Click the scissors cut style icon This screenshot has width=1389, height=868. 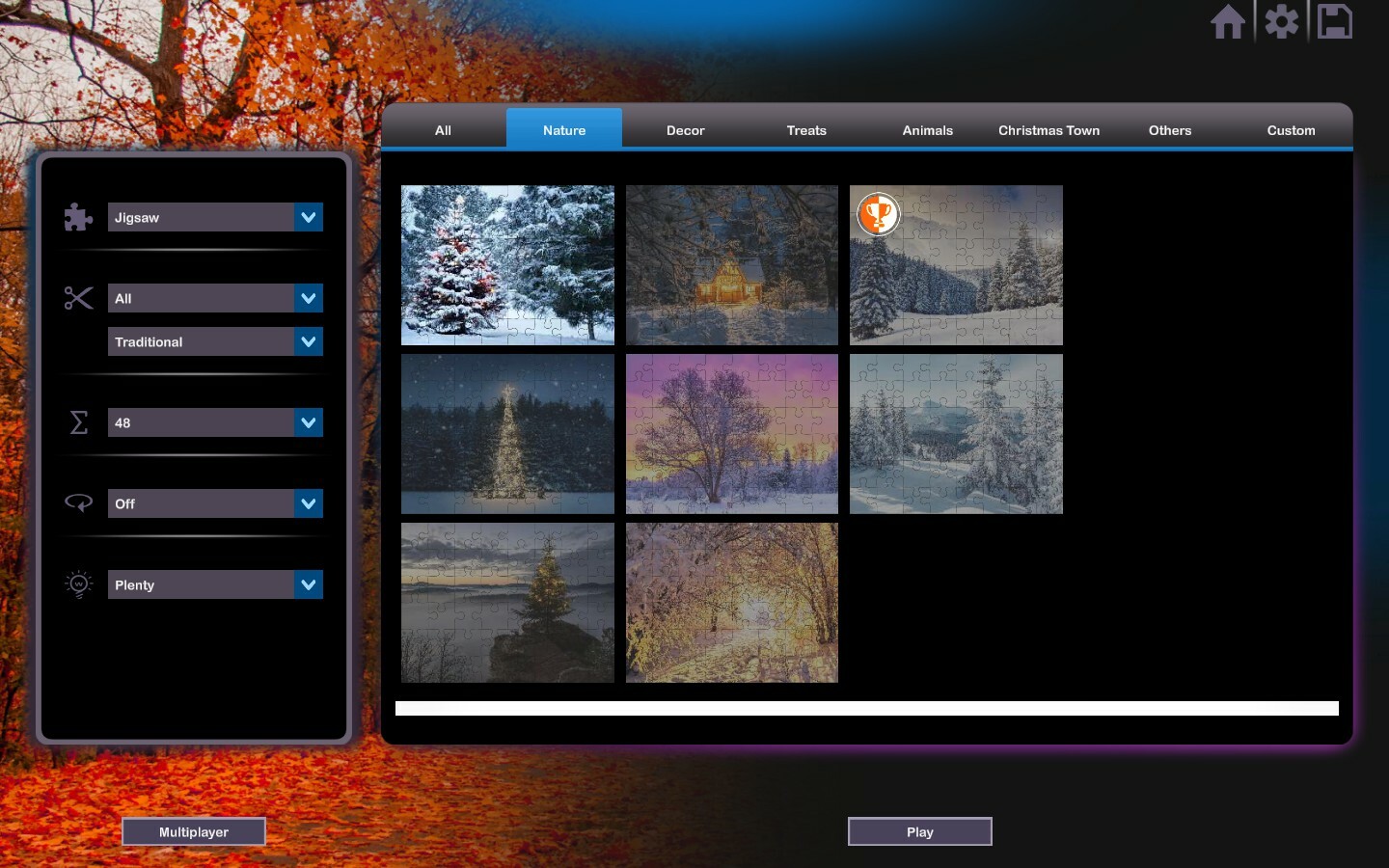point(78,298)
